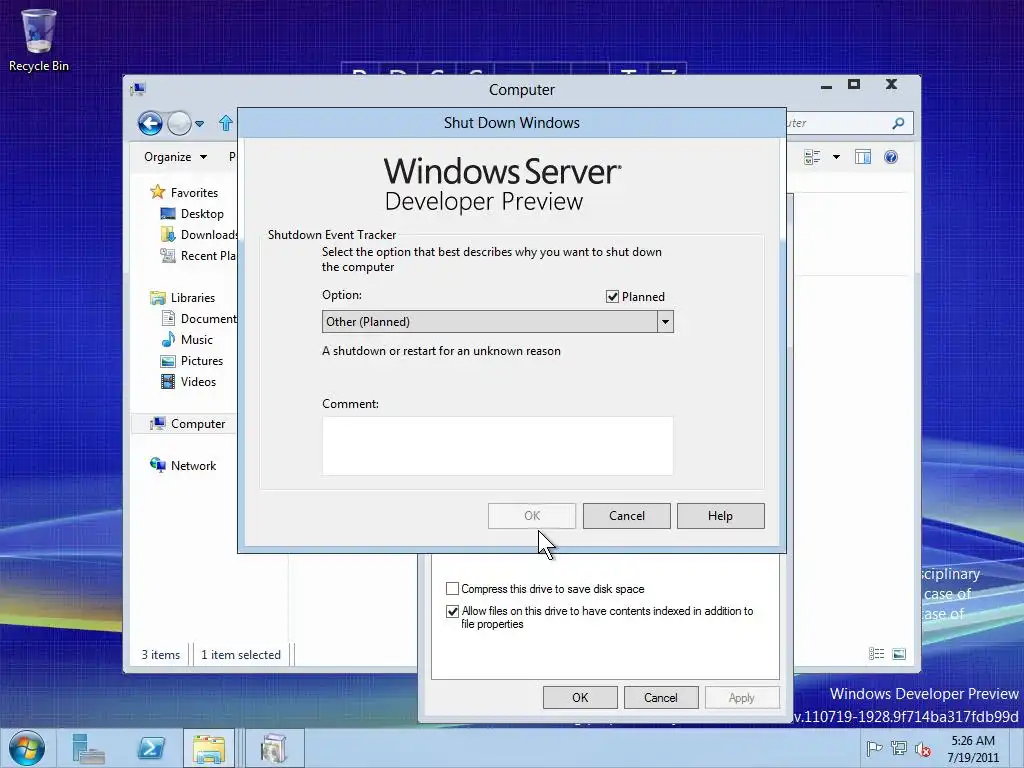The height and width of the screenshot is (768, 1024).
Task: Select Desktop under Favorites
Action: tap(192, 214)
